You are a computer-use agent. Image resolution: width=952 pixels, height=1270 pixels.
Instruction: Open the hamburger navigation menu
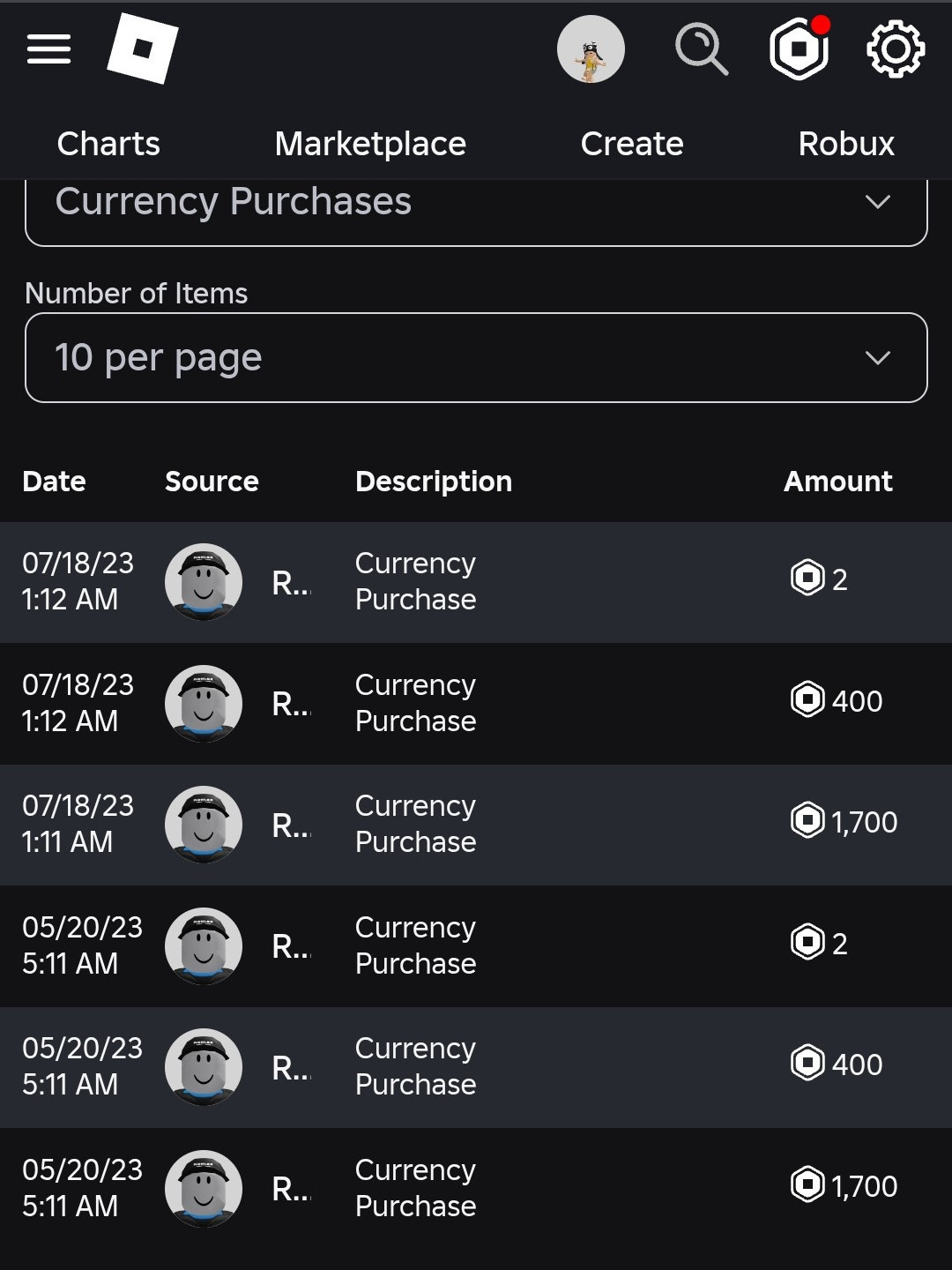tap(48, 49)
